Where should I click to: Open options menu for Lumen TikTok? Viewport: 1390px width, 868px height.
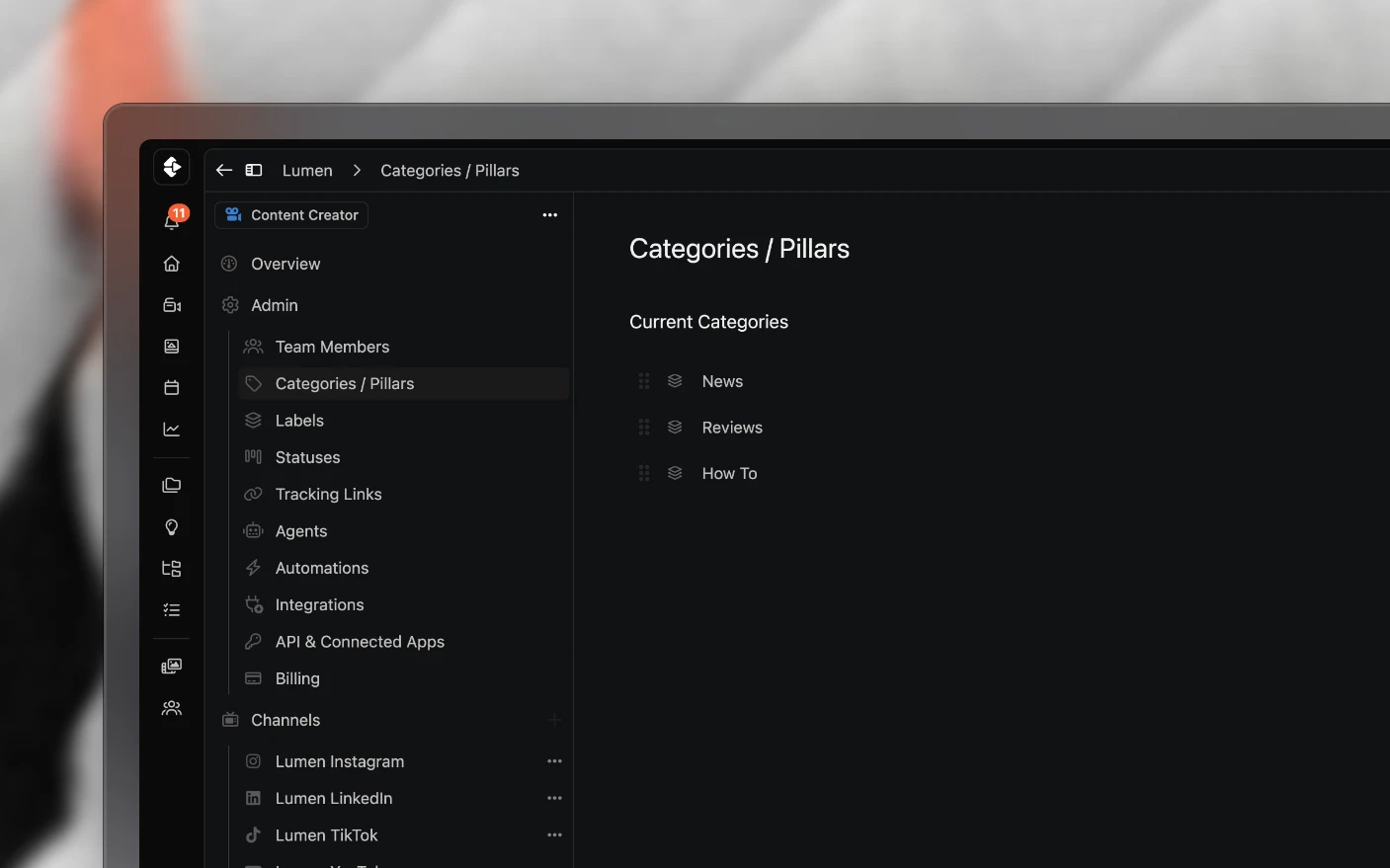coord(554,835)
